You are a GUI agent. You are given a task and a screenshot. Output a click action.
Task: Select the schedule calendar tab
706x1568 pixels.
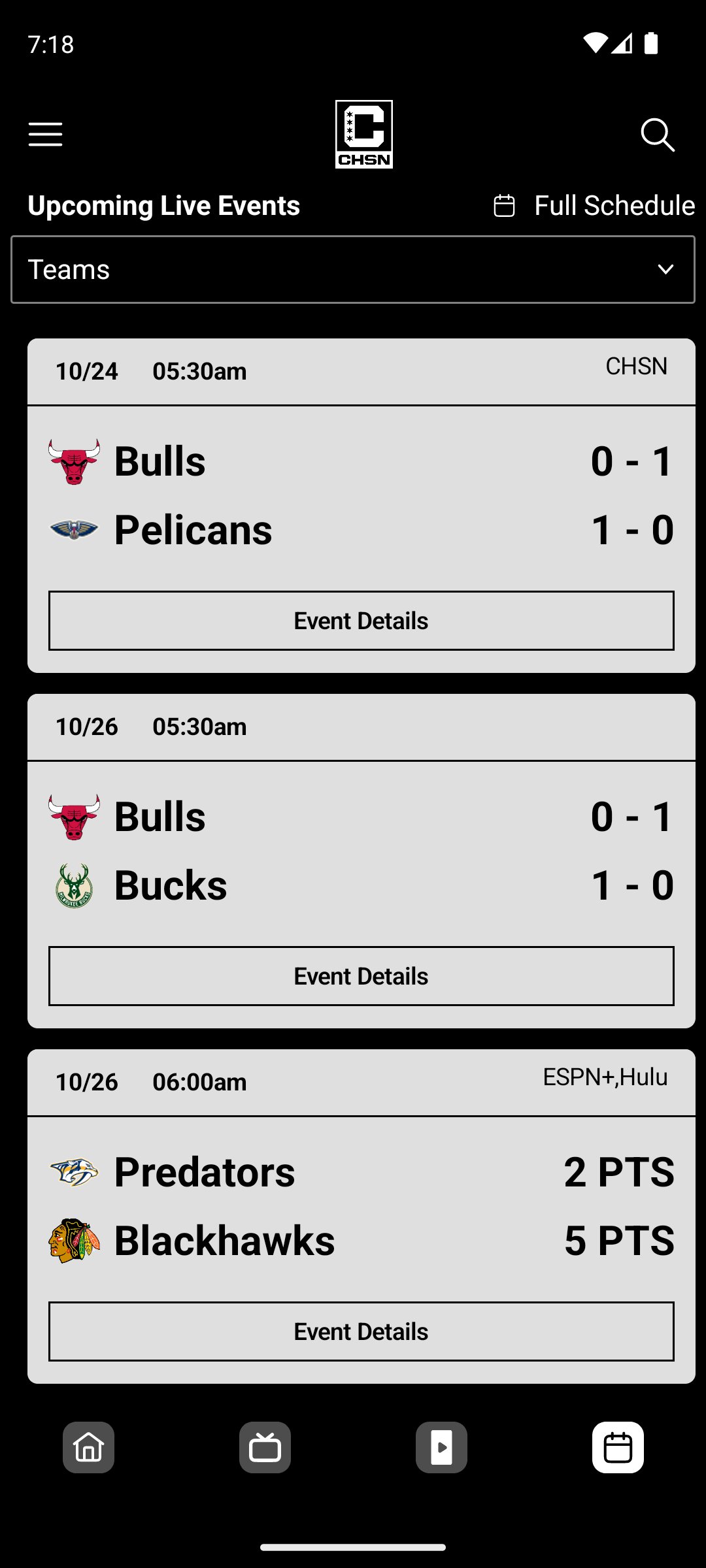click(618, 1447)
